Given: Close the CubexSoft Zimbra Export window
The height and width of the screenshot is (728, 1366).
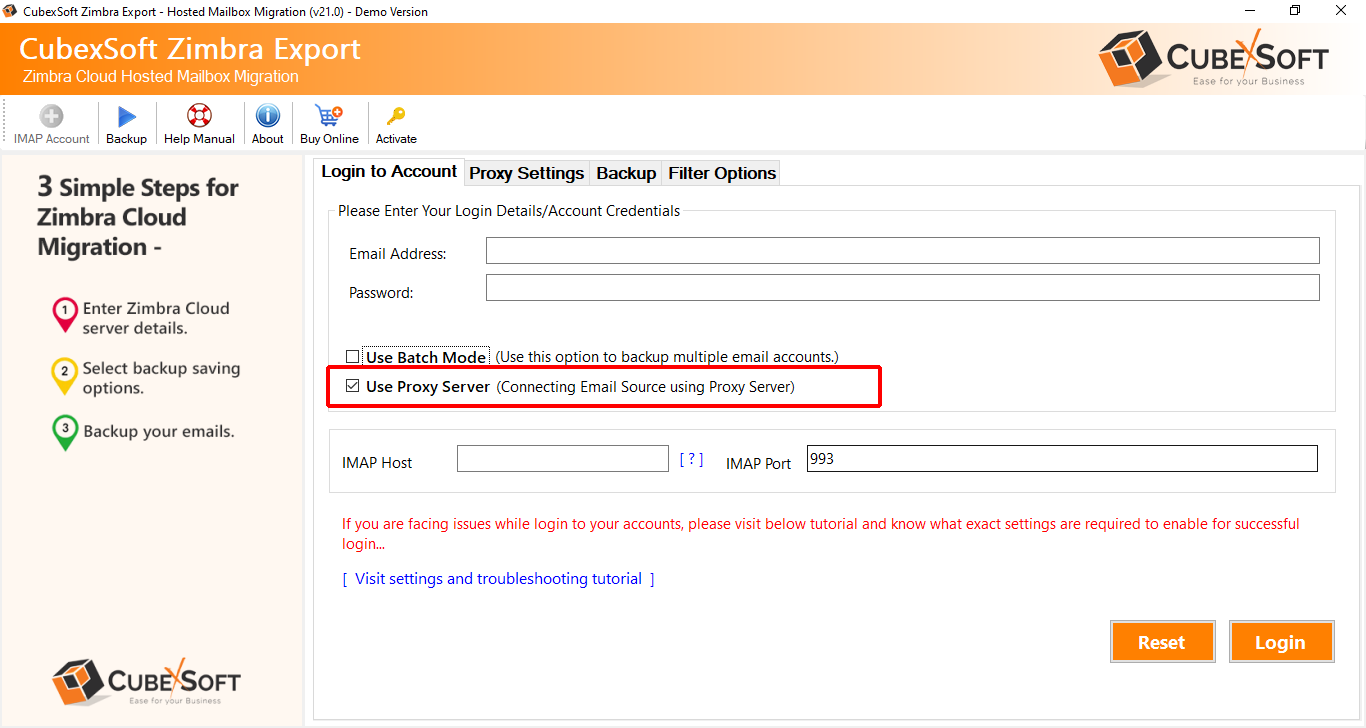Looking at the screenshot, I should tap(1342, 11).
